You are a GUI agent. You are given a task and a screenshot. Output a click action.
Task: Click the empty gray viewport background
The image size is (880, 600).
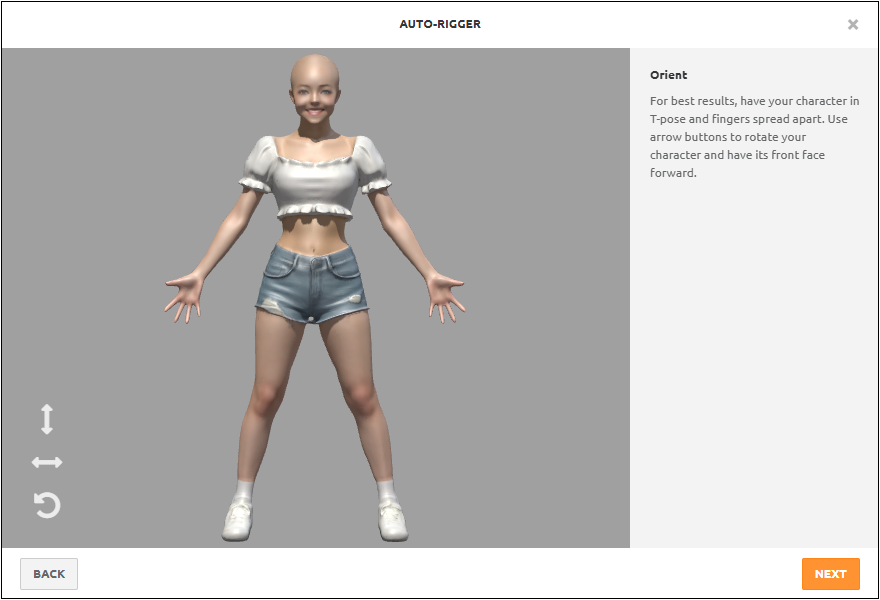530,420
